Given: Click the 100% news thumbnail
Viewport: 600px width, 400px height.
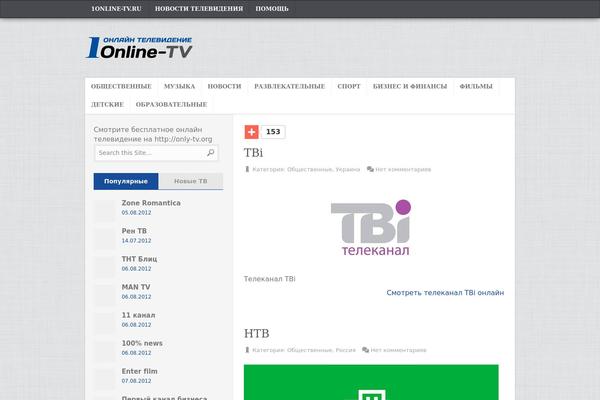Looking at the screenshot, I should point(104,350).
